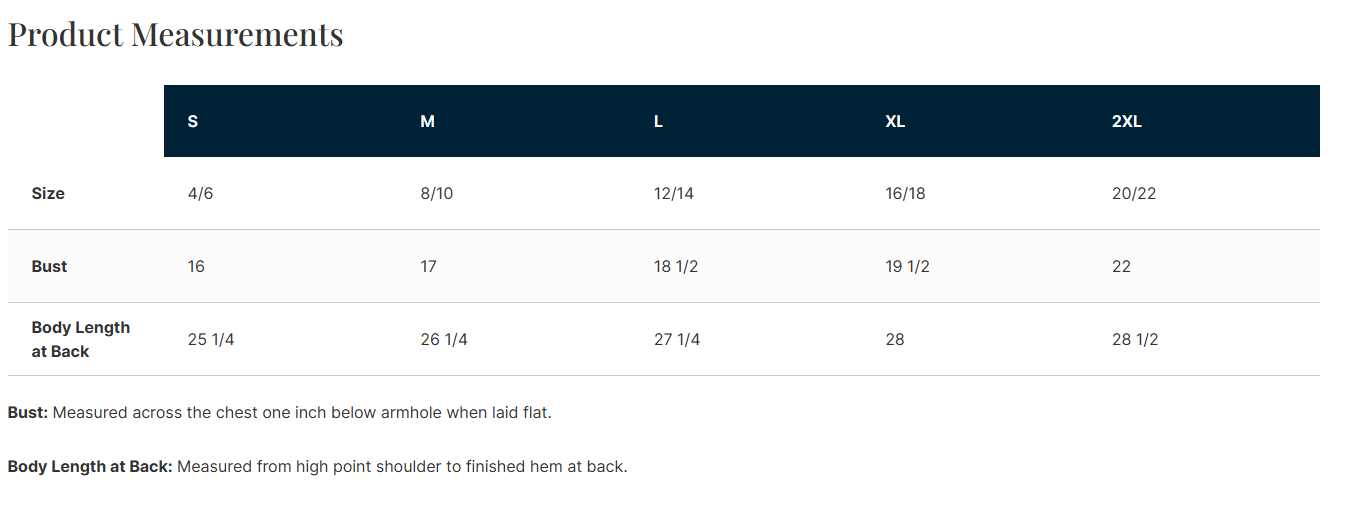Image resolution: width=1356 pixels, height=505 pixels.
Task: Click the Body Length at Back description note
Action: [x=317, y=466]
